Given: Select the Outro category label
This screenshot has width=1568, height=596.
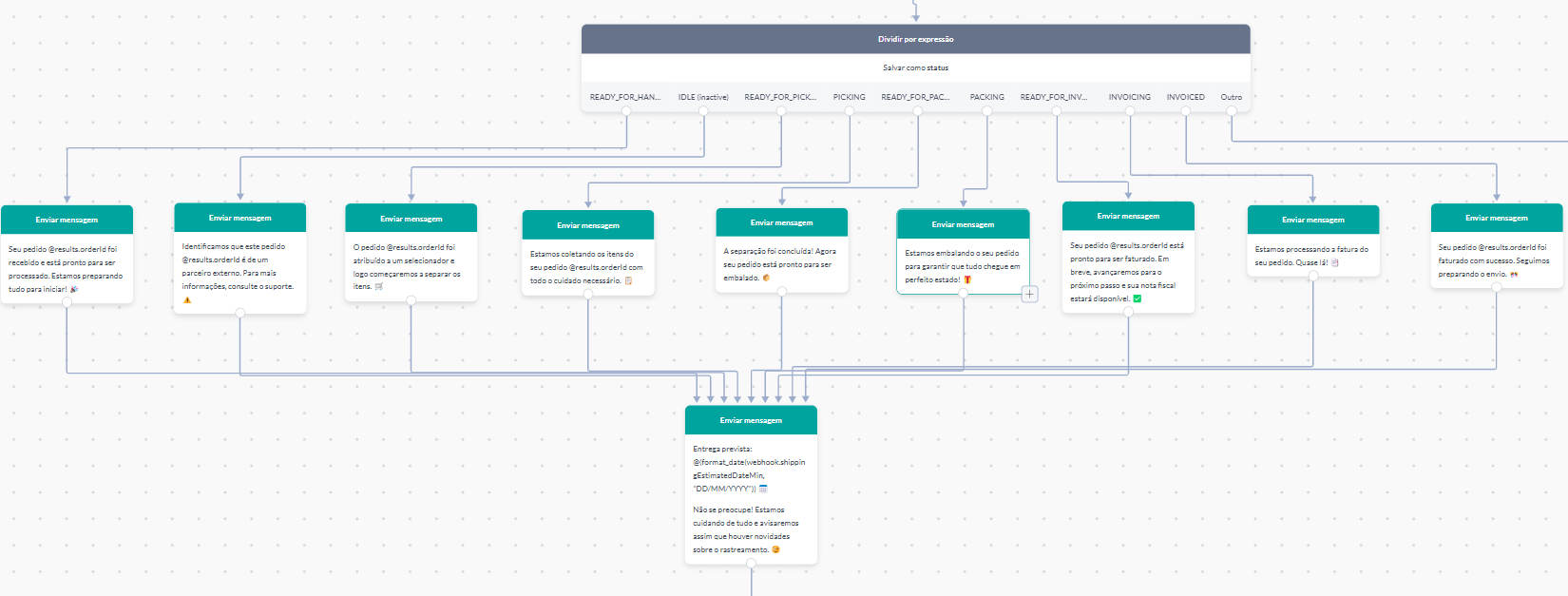Looking at the screenshot, I should [x=1232, y=97].
